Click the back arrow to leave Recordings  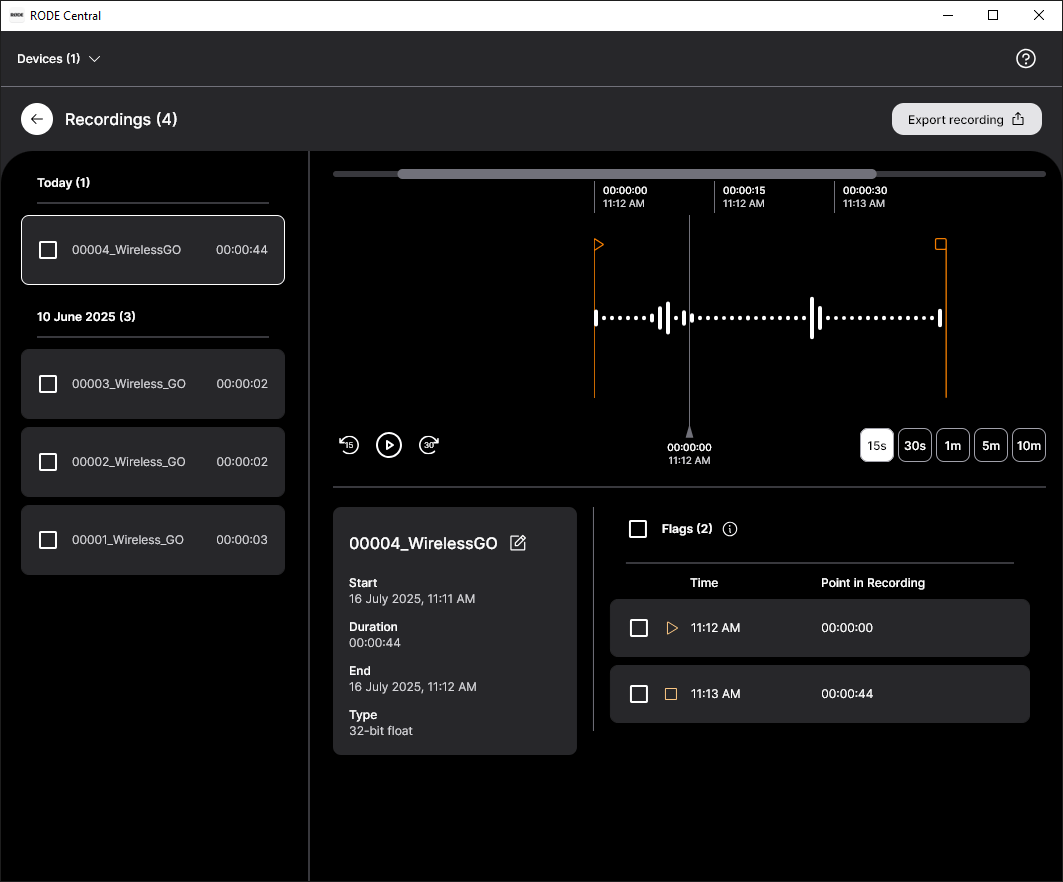pyautogui.click(x=36, y=119)
